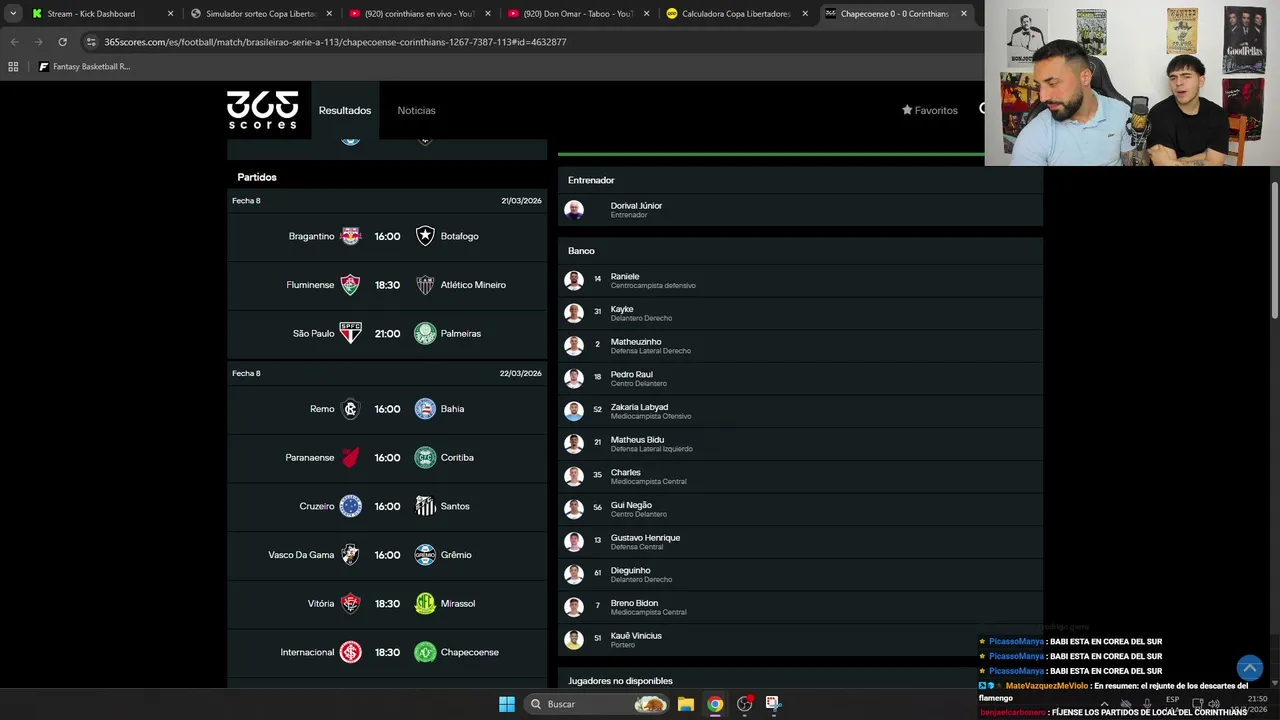This screenshot has width=1280, height=720.
Task: Click the Atlético Mineiro crest
Action: (x=425, y=285)
